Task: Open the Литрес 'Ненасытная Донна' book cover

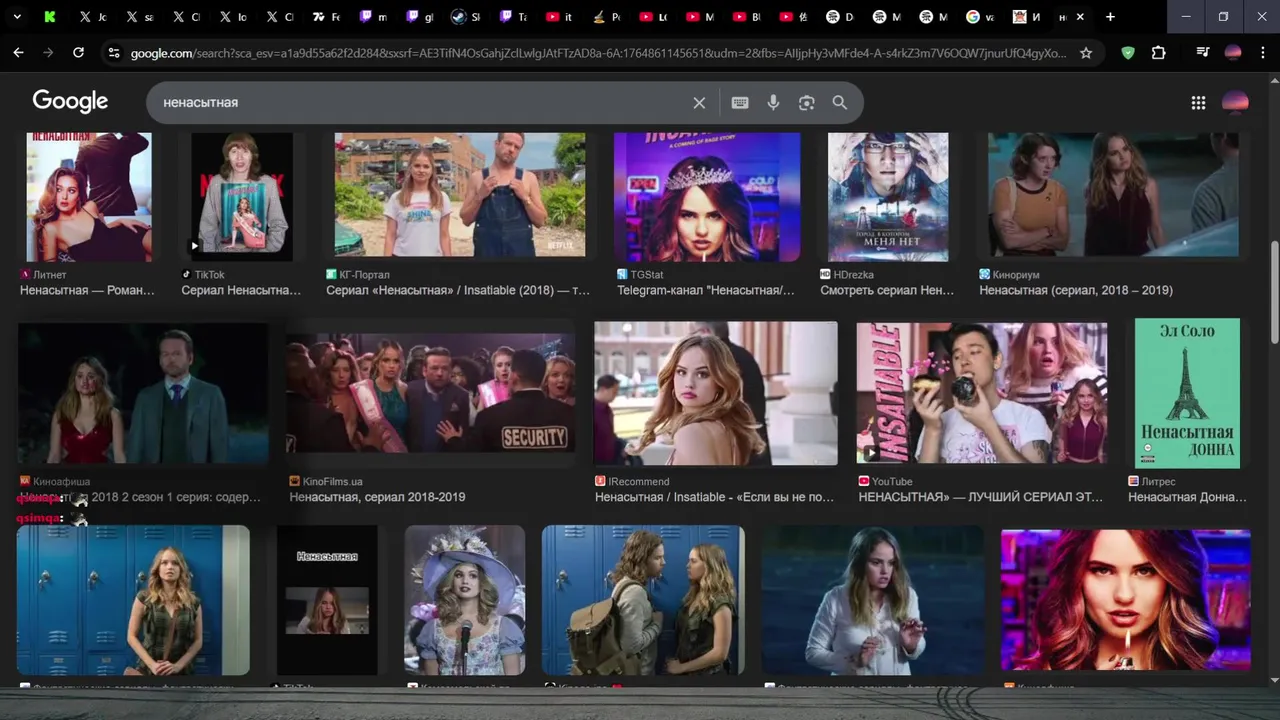Action: tap(1187, 393)
